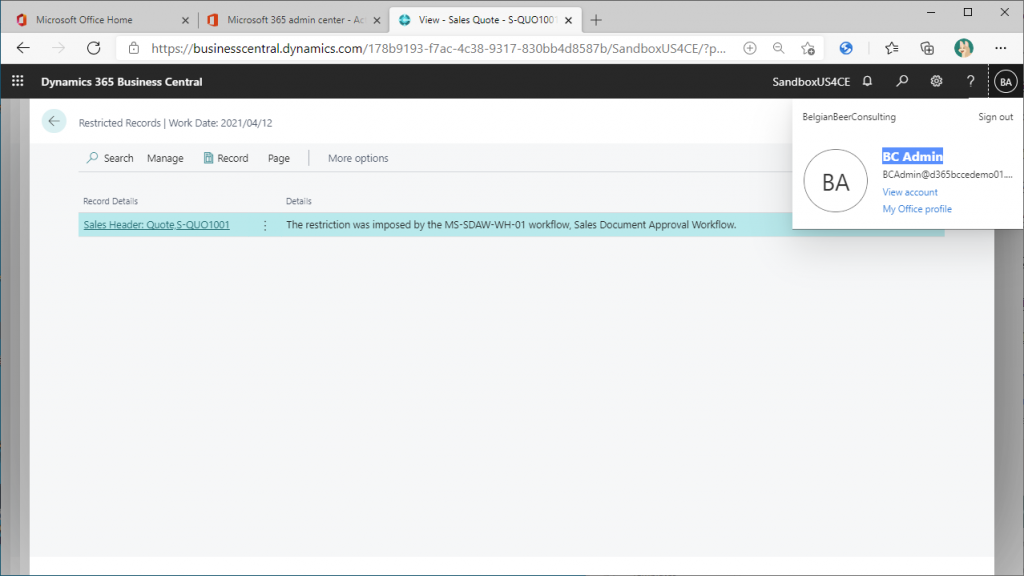Open the app launcher waffle menu
This screenshot has width=1024, height=576.
pos(18,81)
